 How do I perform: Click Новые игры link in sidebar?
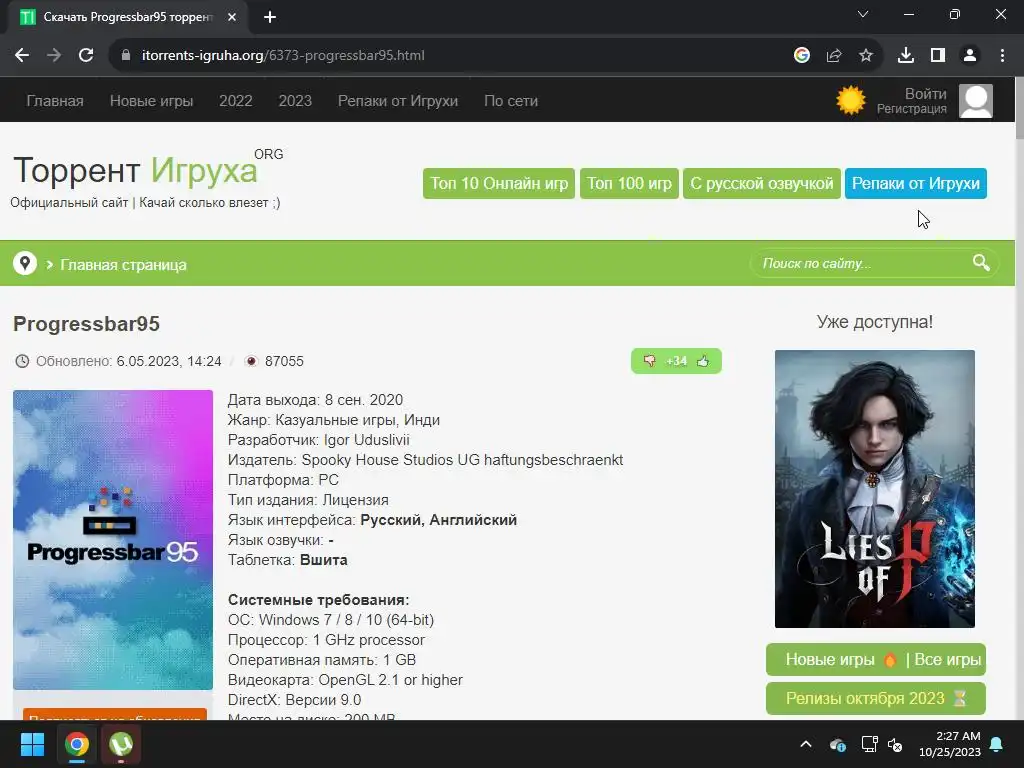(x=829, y=660)
